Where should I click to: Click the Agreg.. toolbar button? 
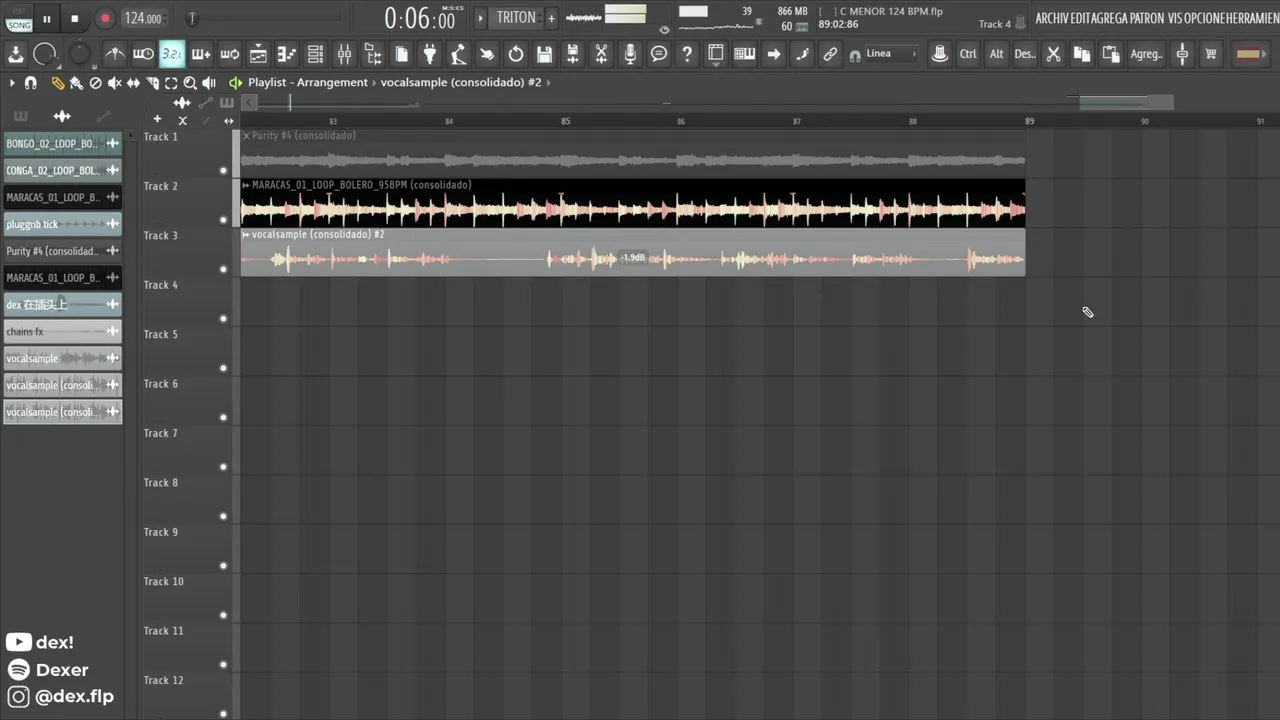point(1146,54)
